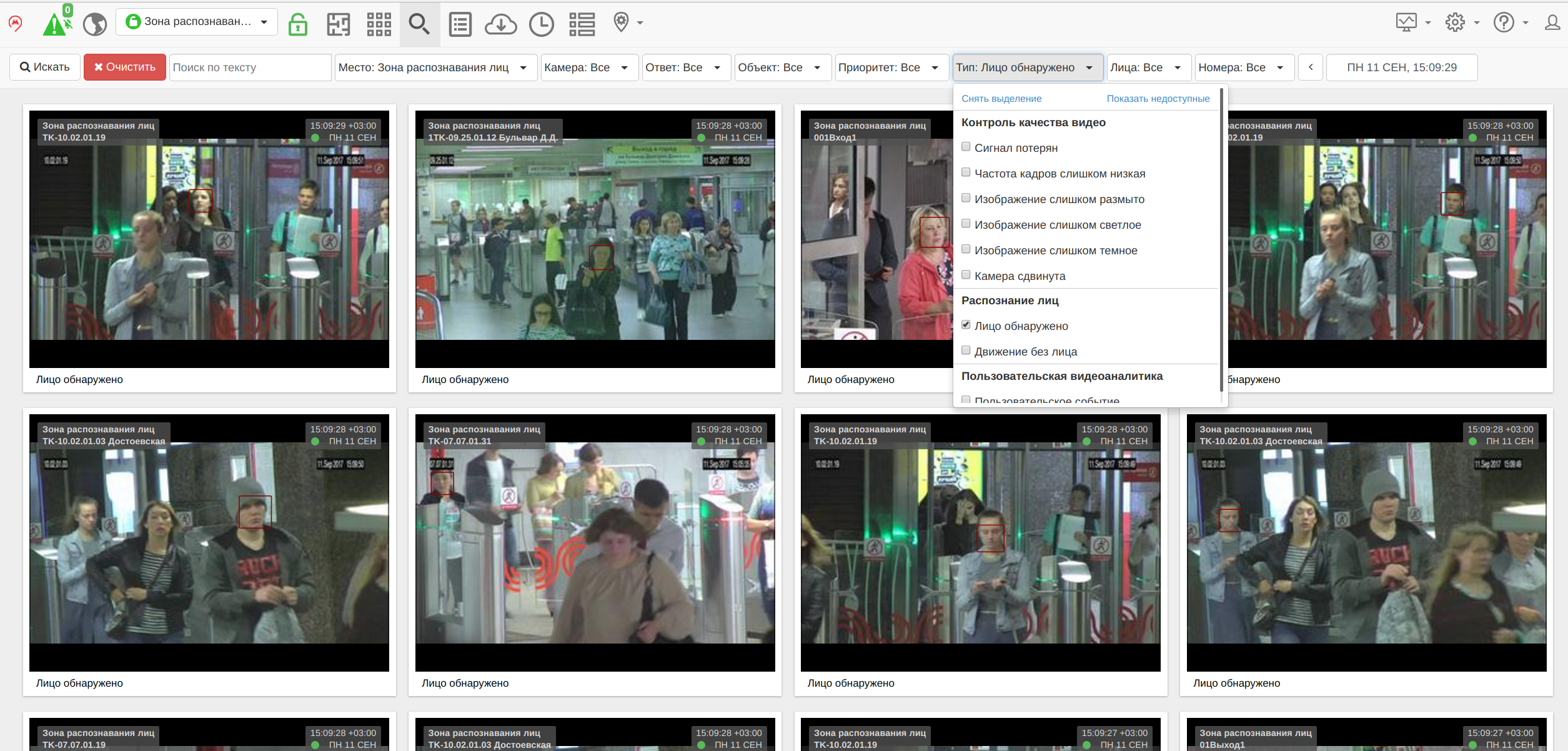Open the Место filter dropdown
1568x751 pixels.
point(435,67)
